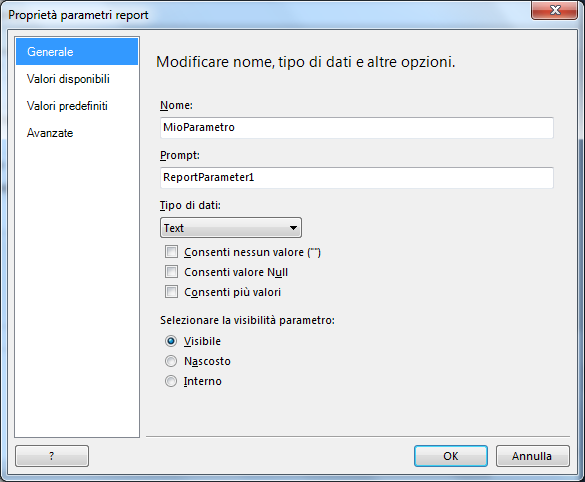Choose the Nascosto visibility option
Image resolution: width=585 pixels, height=482 pixels.
coord(171,361)
